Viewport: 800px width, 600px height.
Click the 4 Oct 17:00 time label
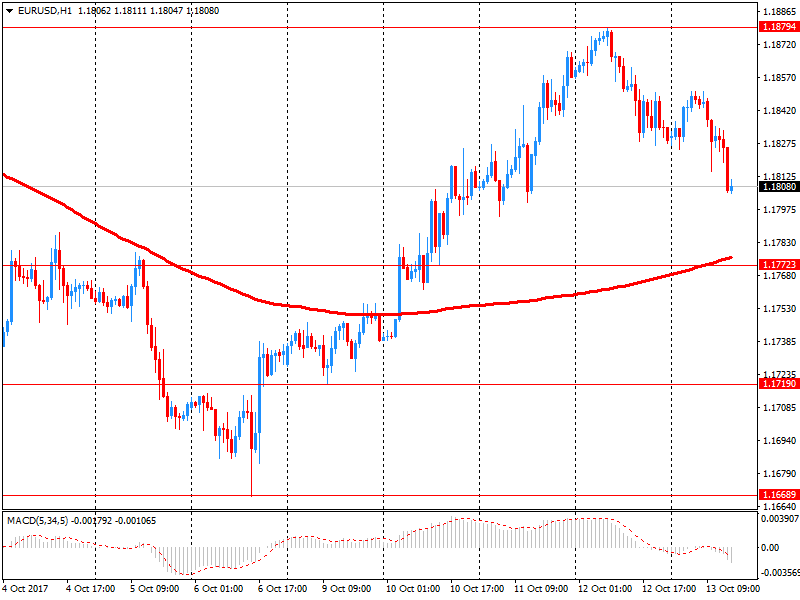point(91,589)
